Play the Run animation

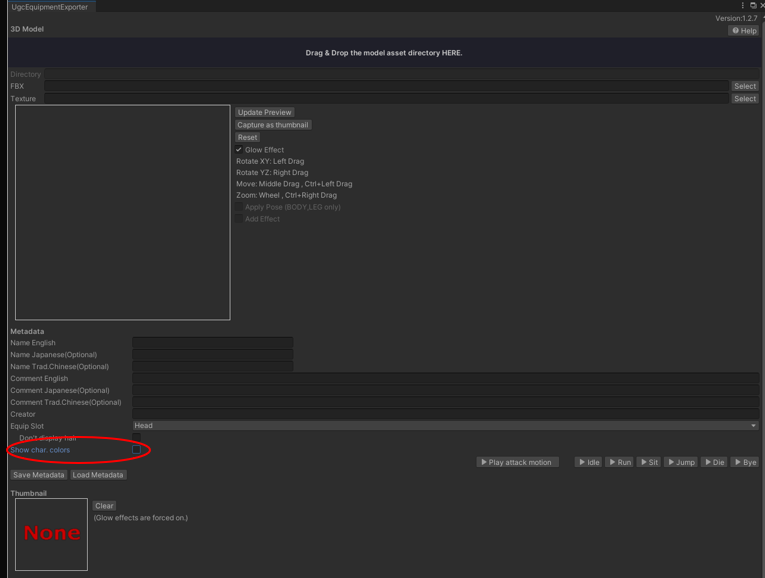619,463
